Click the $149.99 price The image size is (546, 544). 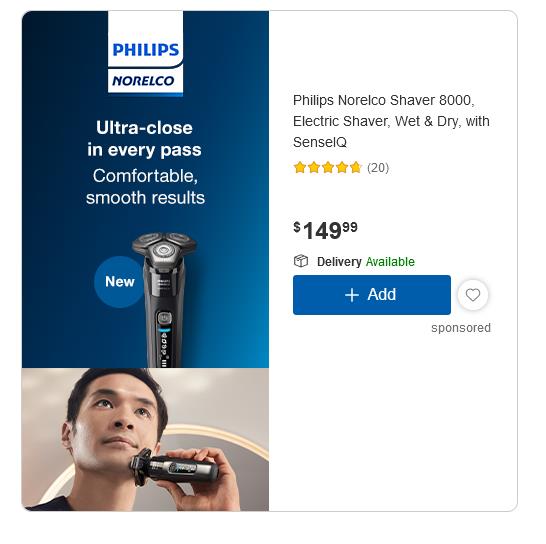pyautogui.click(x=325, y=230)
